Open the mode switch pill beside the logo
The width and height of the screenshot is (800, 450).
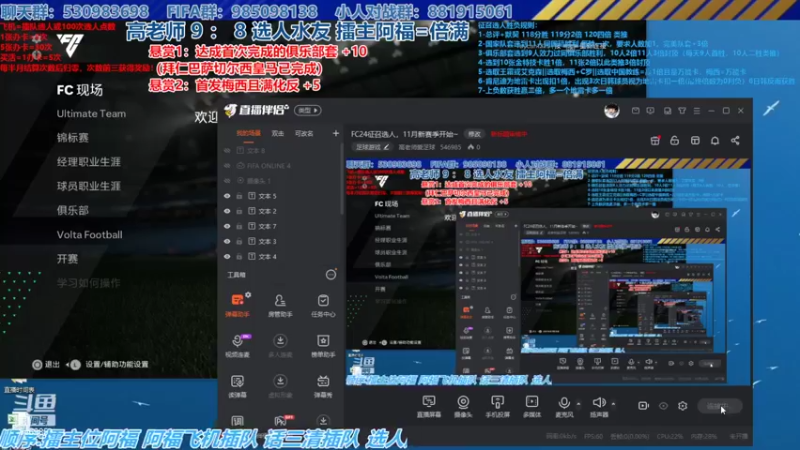click(x=307, y=110)
